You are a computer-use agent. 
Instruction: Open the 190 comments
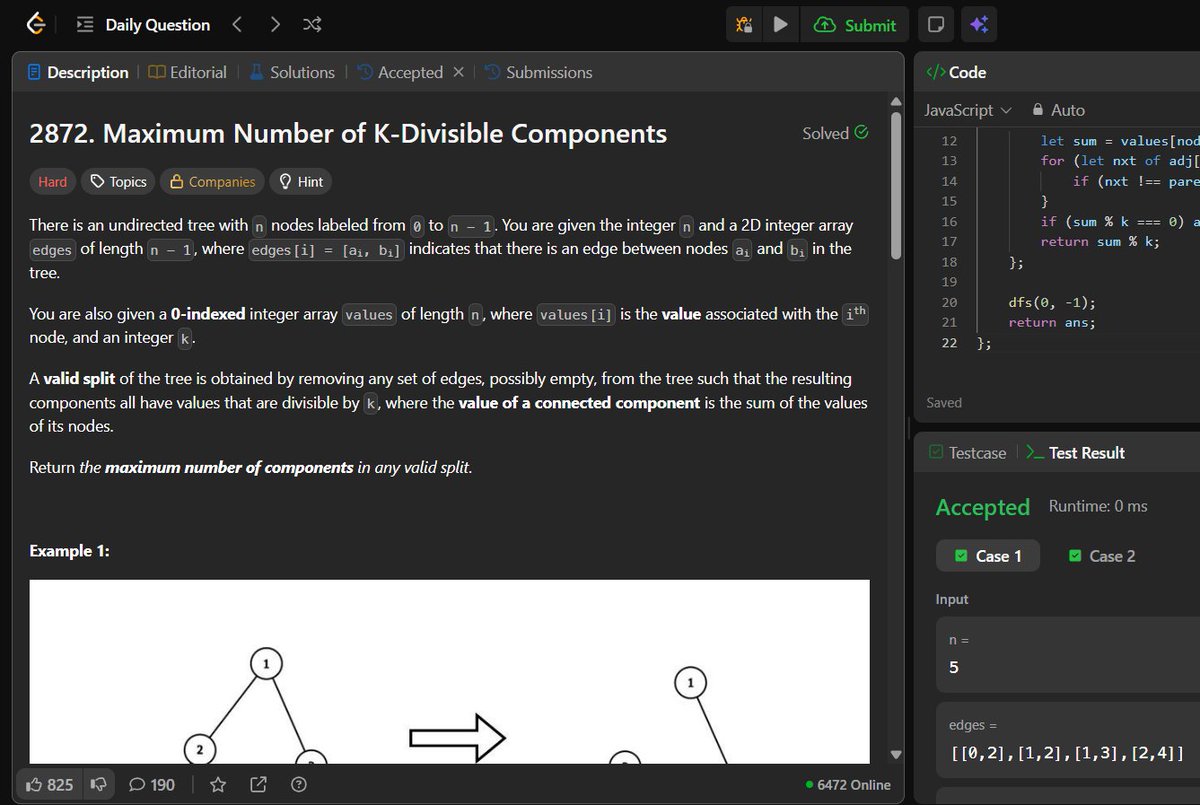(153, 785)
